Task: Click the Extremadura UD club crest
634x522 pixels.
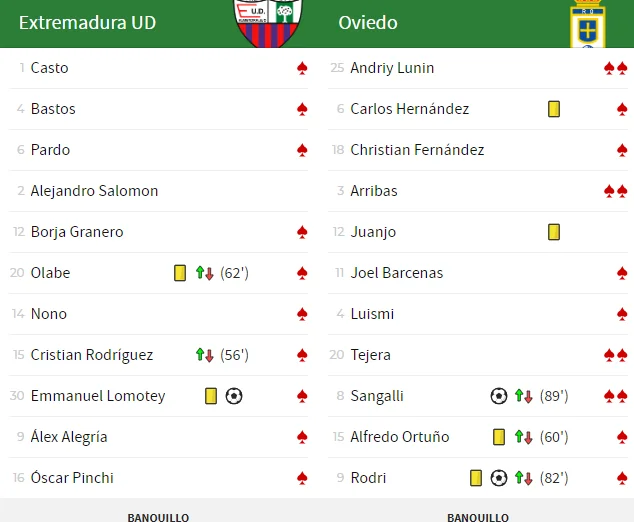Action: click(x=267, y=24)
